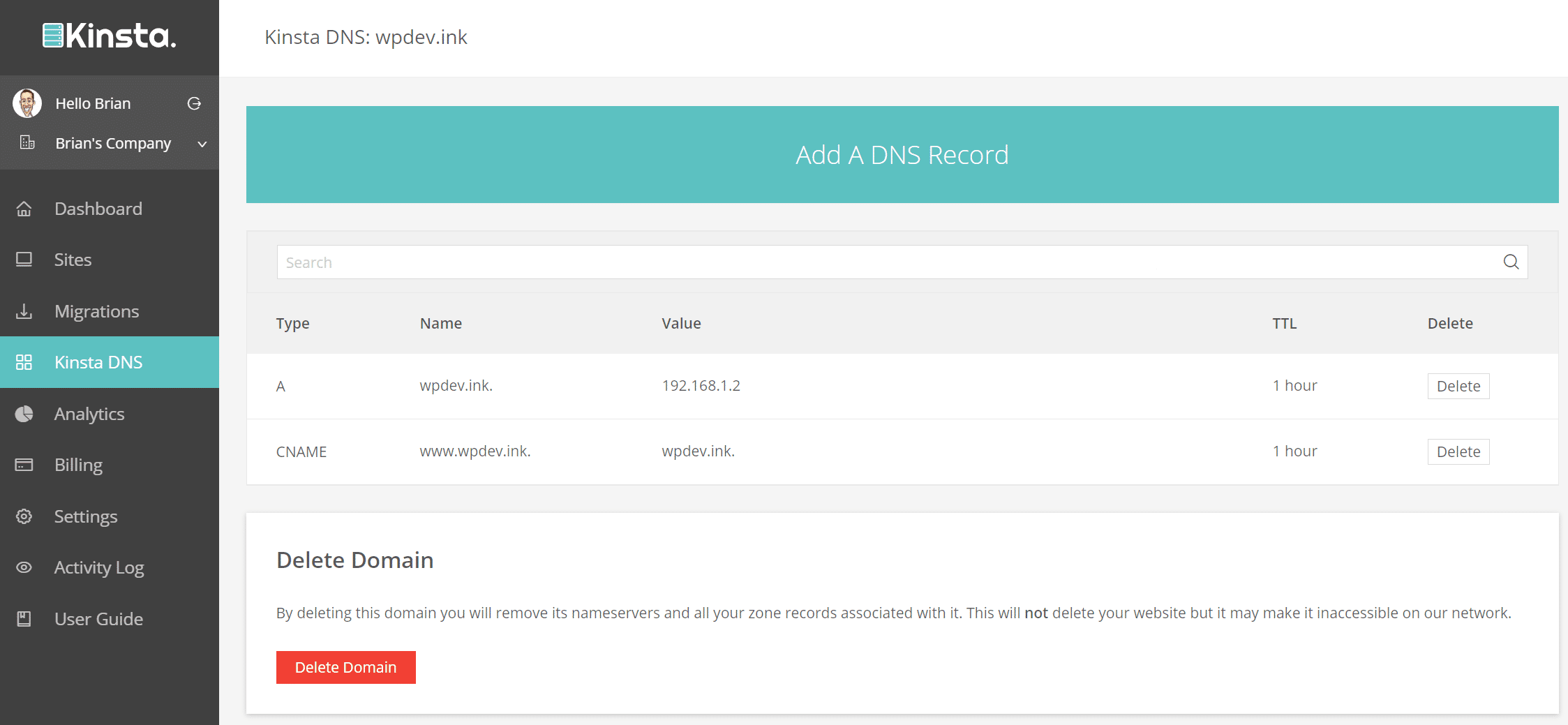Viewport: 1568px width, 725px height.
Task: Click the User Guide book icon
Action: tap(24, 619)
